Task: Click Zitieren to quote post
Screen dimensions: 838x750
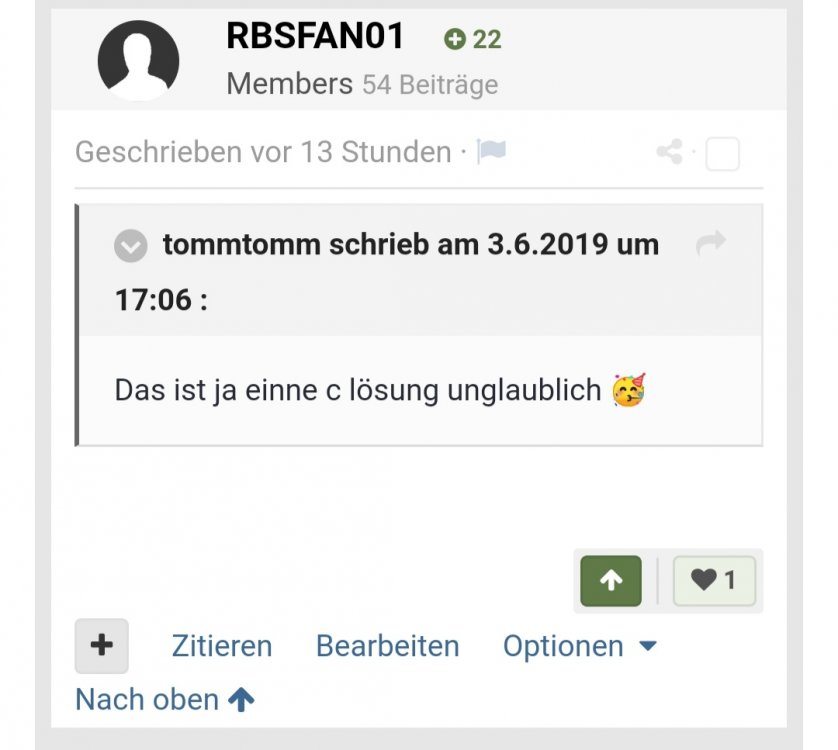Action: (222, 646)
